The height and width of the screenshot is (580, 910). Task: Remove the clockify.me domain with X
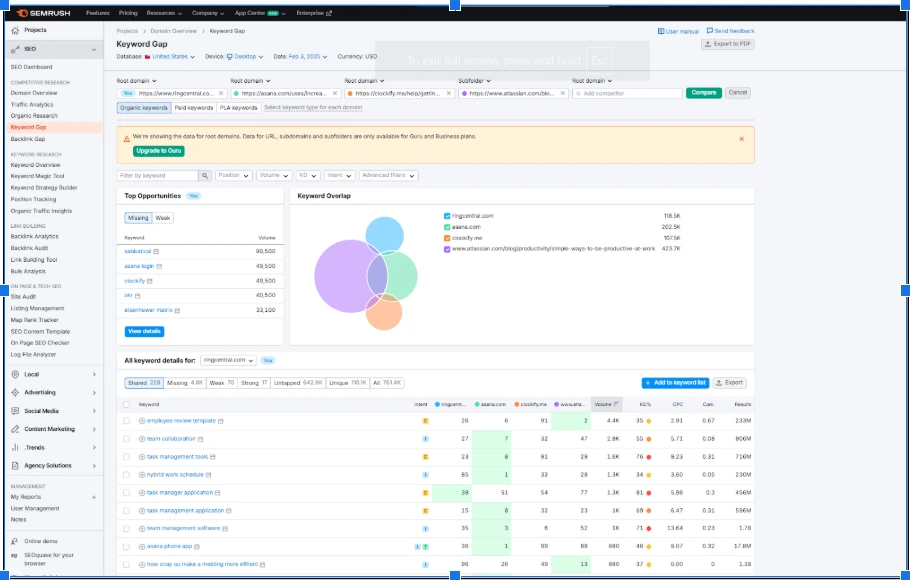click(x=449, y=93)
